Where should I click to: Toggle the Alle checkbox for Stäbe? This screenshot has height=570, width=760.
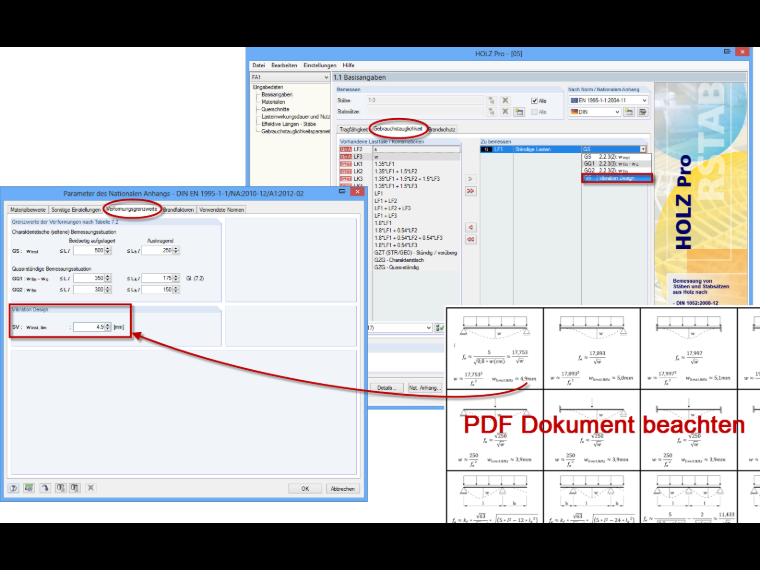535,101
